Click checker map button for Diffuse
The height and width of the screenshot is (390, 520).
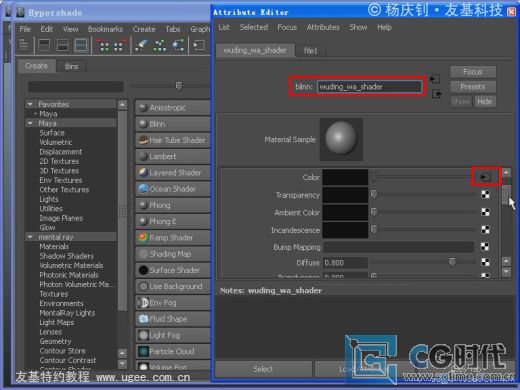point(486,262)
